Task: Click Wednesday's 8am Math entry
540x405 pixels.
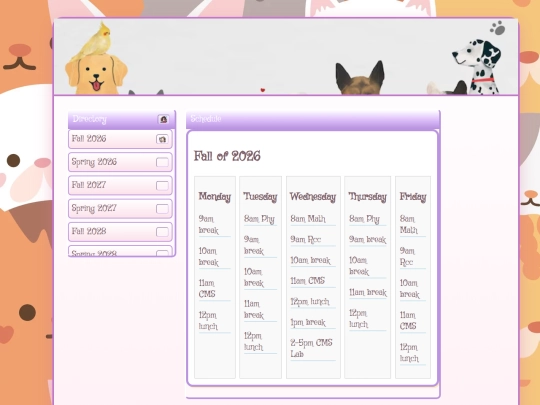Action: coord(313,219)
